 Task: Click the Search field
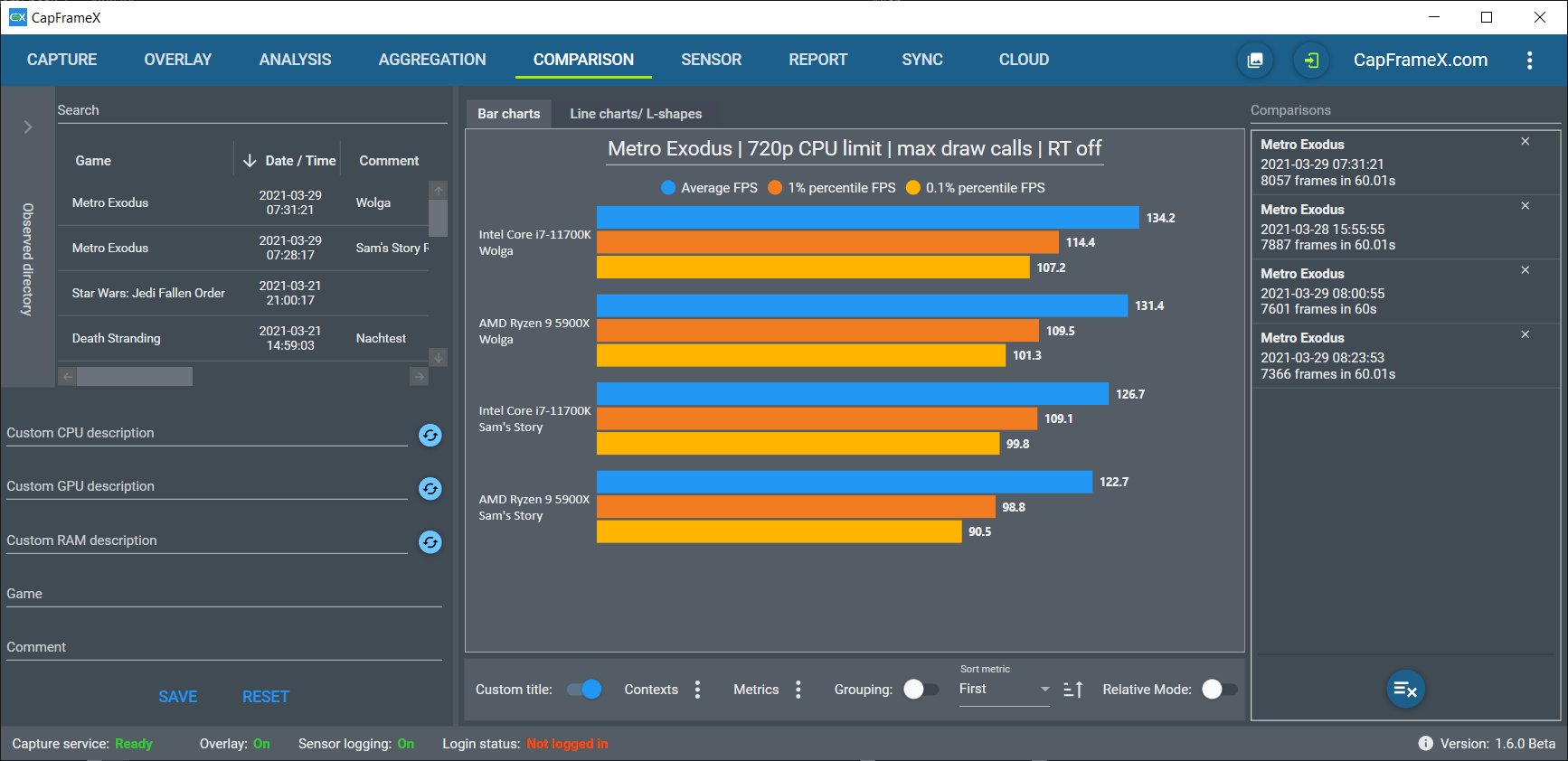[x=252, y=110]
